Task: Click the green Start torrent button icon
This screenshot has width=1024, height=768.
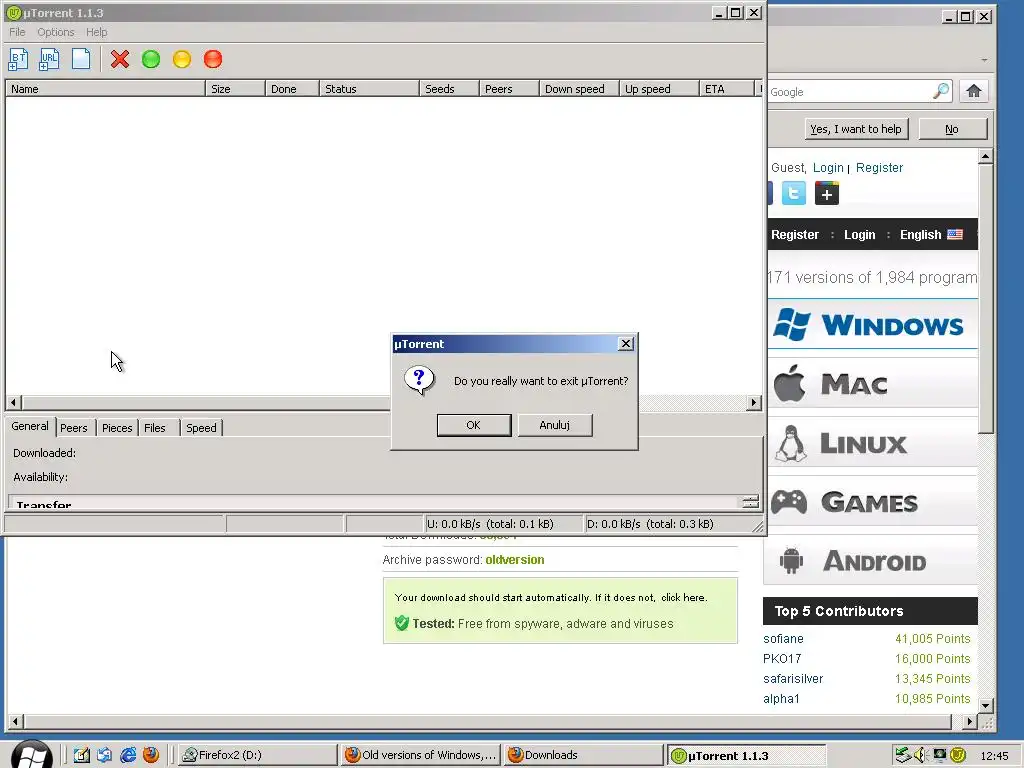Action: pos(151,59)
